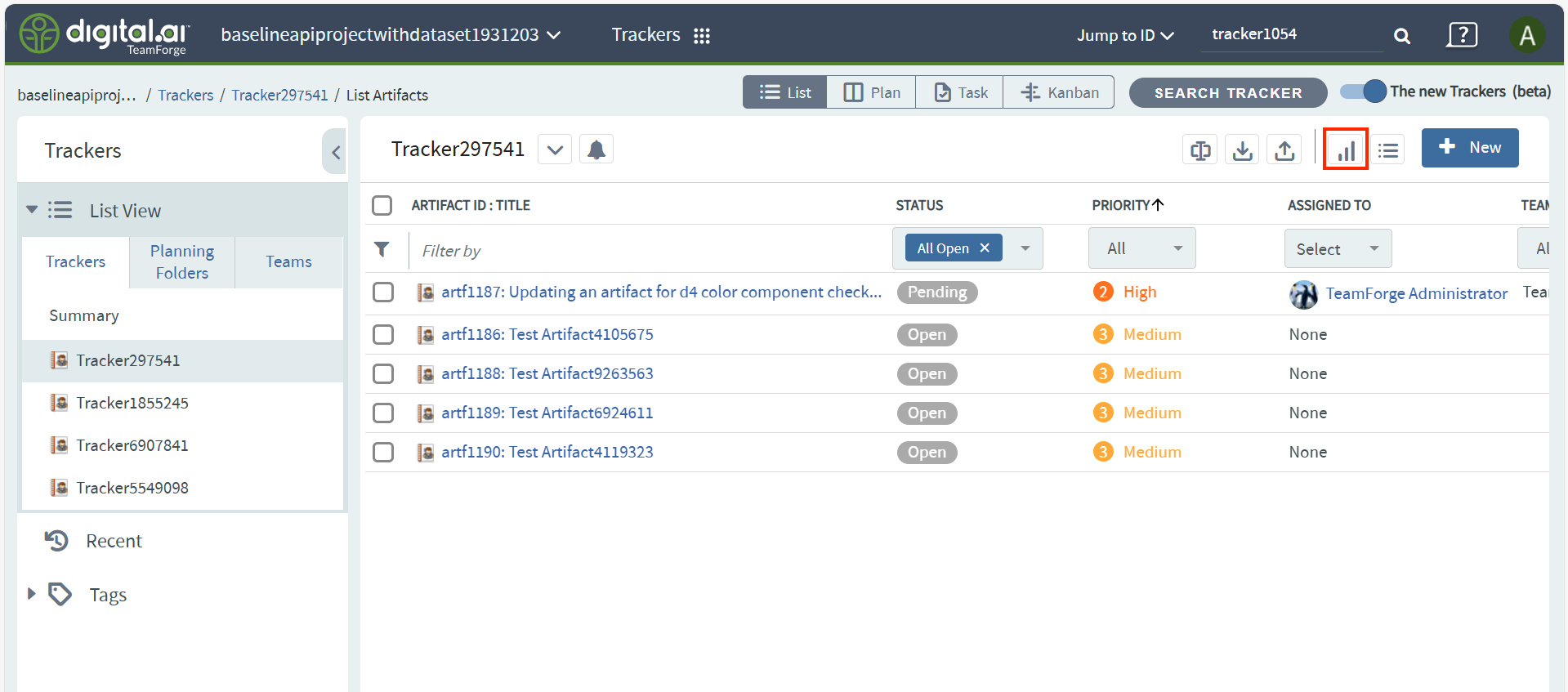Click the notification bell icon
1568x692 pixels.
pyautogui.click(x=596, y=150)
